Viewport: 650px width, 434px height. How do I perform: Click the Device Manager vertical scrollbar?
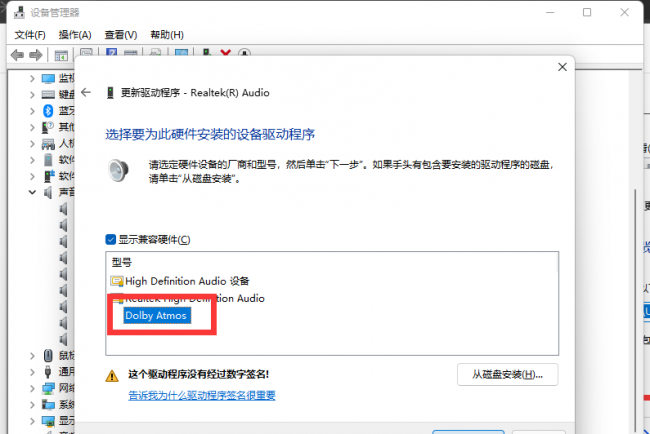point(635,311)
